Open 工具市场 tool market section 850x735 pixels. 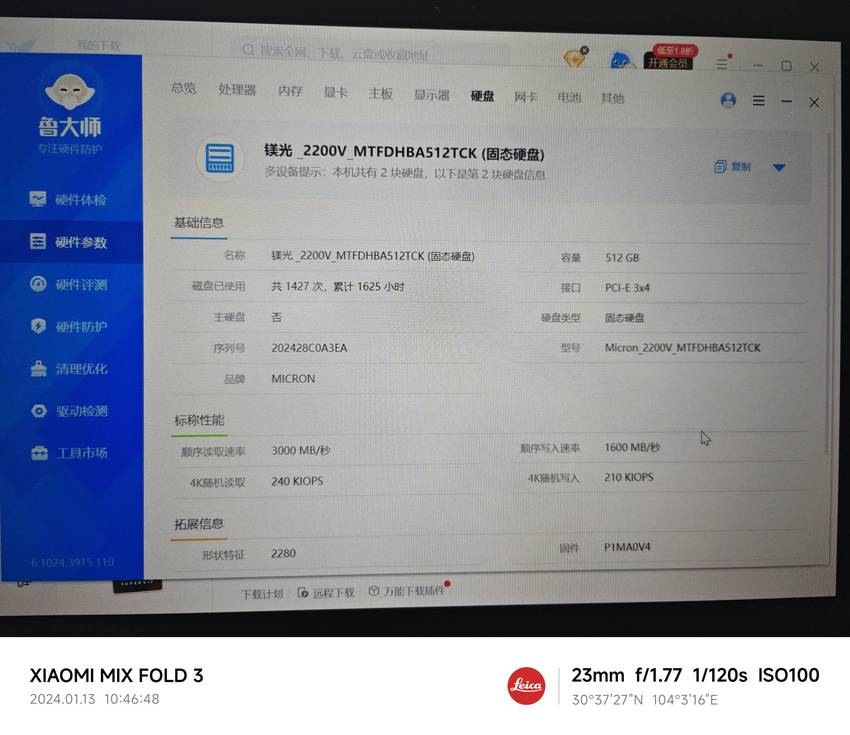pos(68,453)
